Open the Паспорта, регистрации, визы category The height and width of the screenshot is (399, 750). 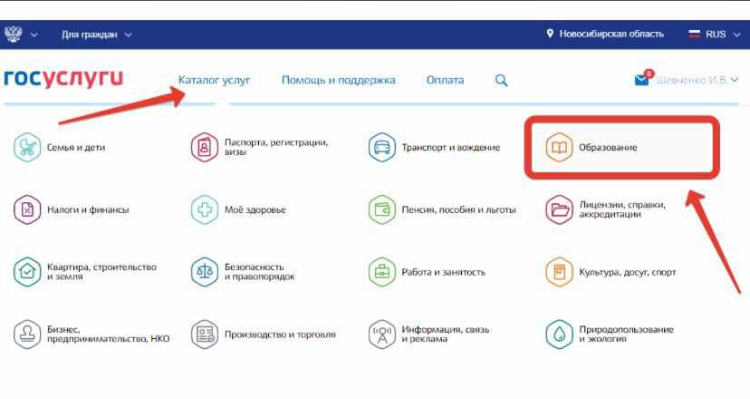(x=259, y=147)
